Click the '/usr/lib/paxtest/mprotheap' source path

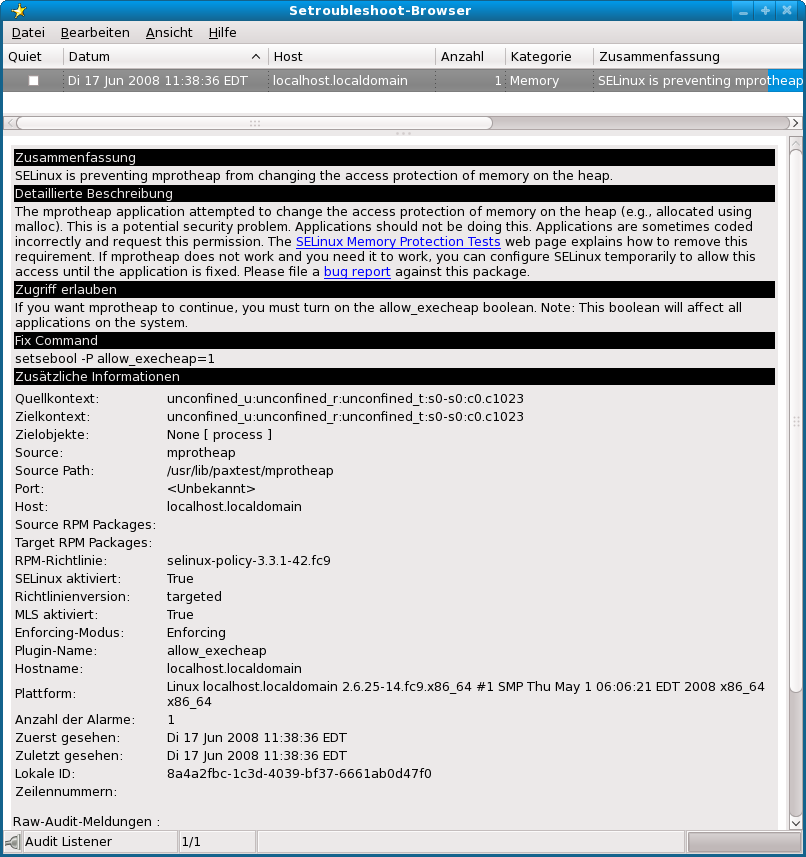[250, 471]
